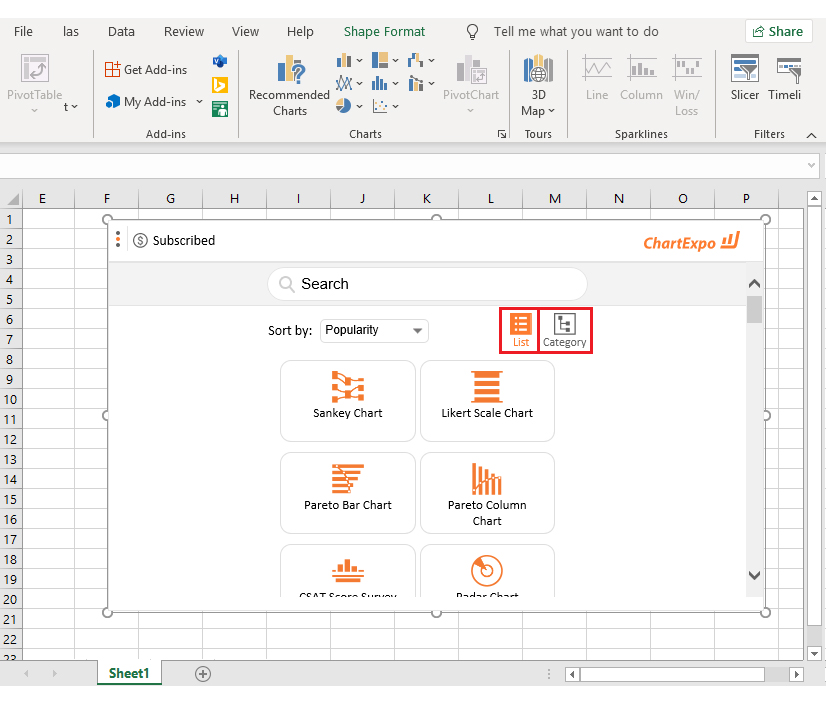Open the PivotChart tool
Viewport: 826px width, 704px height.
tap(470, 84)
